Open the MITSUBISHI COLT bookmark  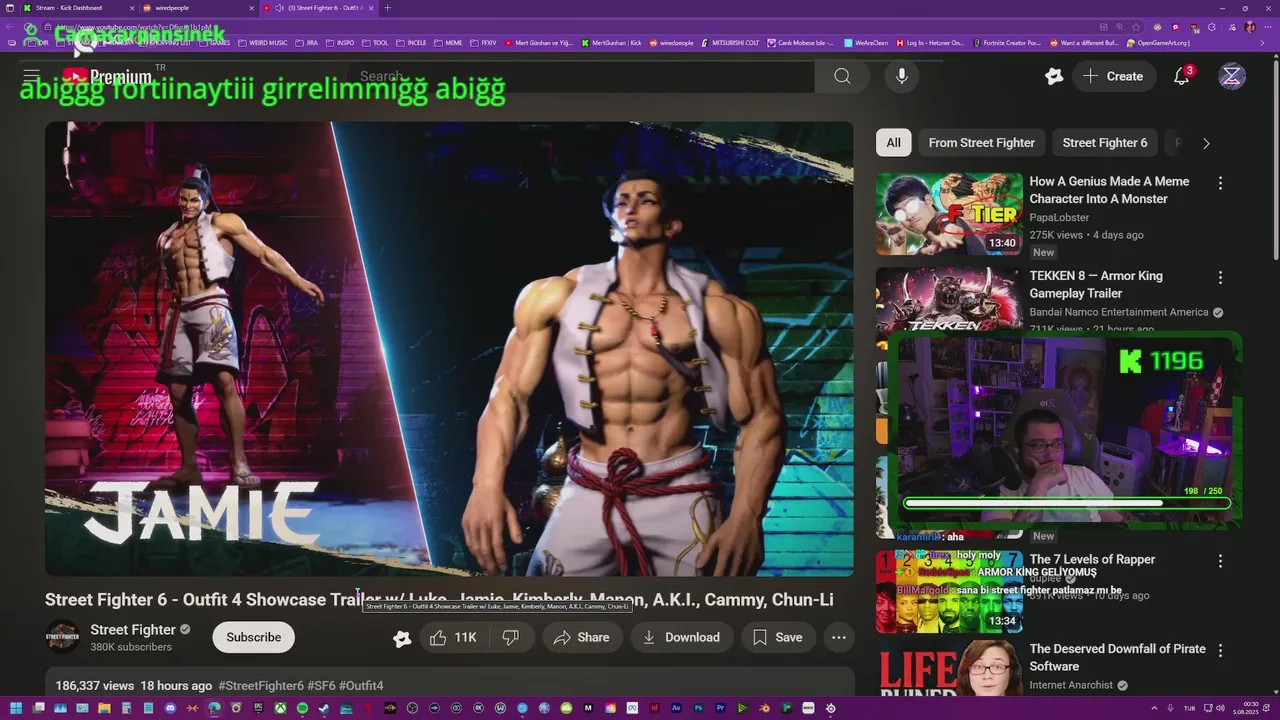point(728,43)
